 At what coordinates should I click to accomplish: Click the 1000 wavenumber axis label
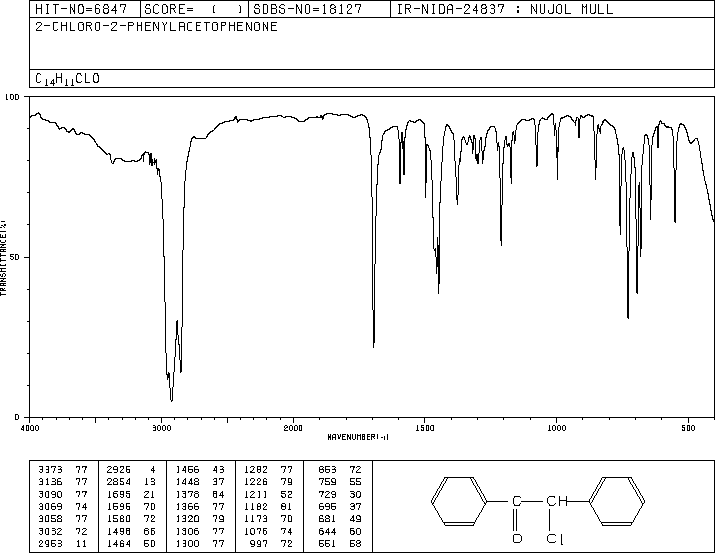point(556,428)
